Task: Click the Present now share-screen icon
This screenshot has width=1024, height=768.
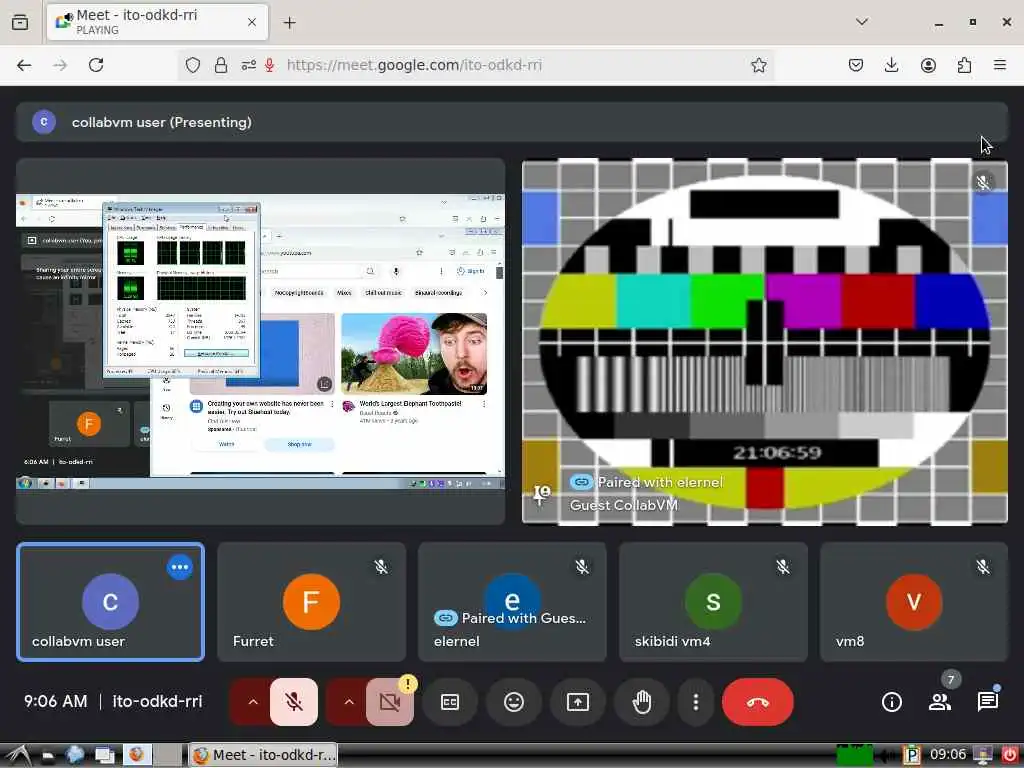Action: (x=578, y=702)
